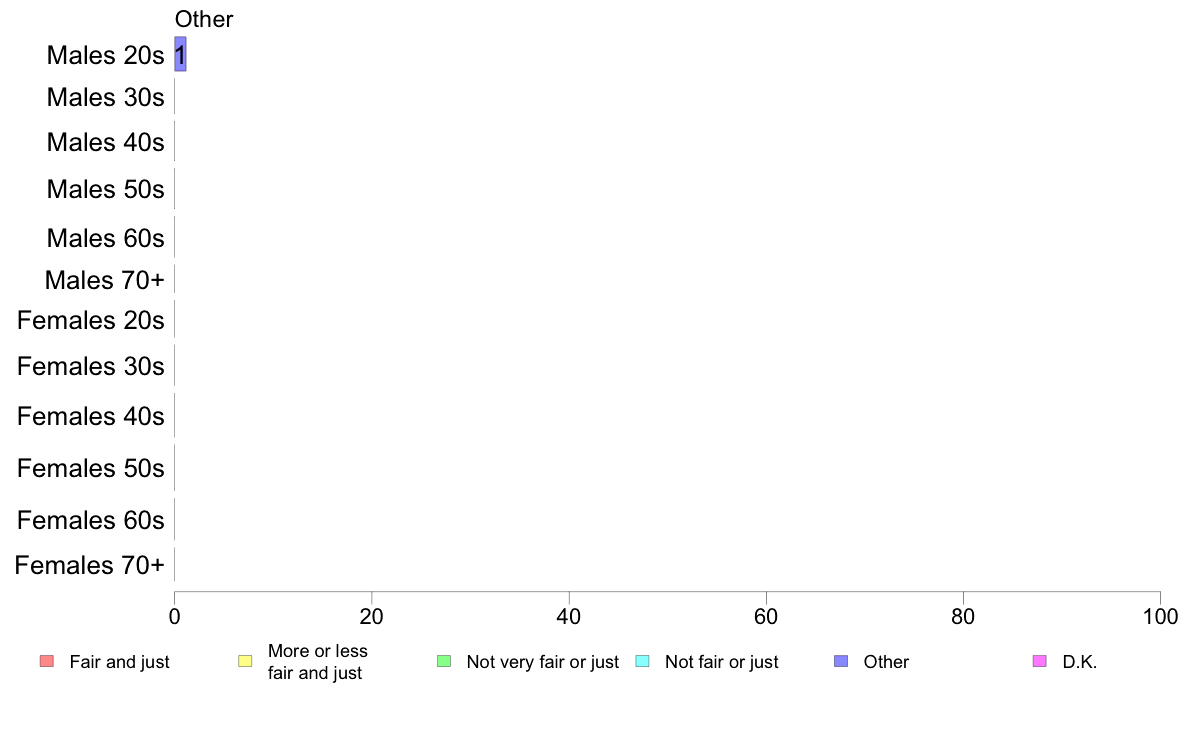Select the Males 70+ row label
Viewport: 1188px width, 736px height.
coord(105,280)
